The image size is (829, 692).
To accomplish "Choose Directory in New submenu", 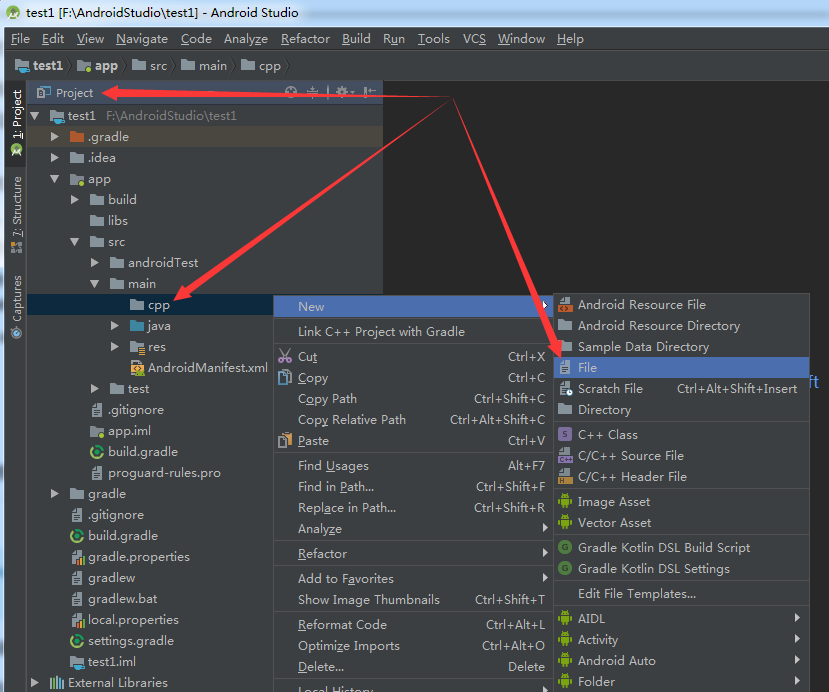I will [x=681, y=410].
